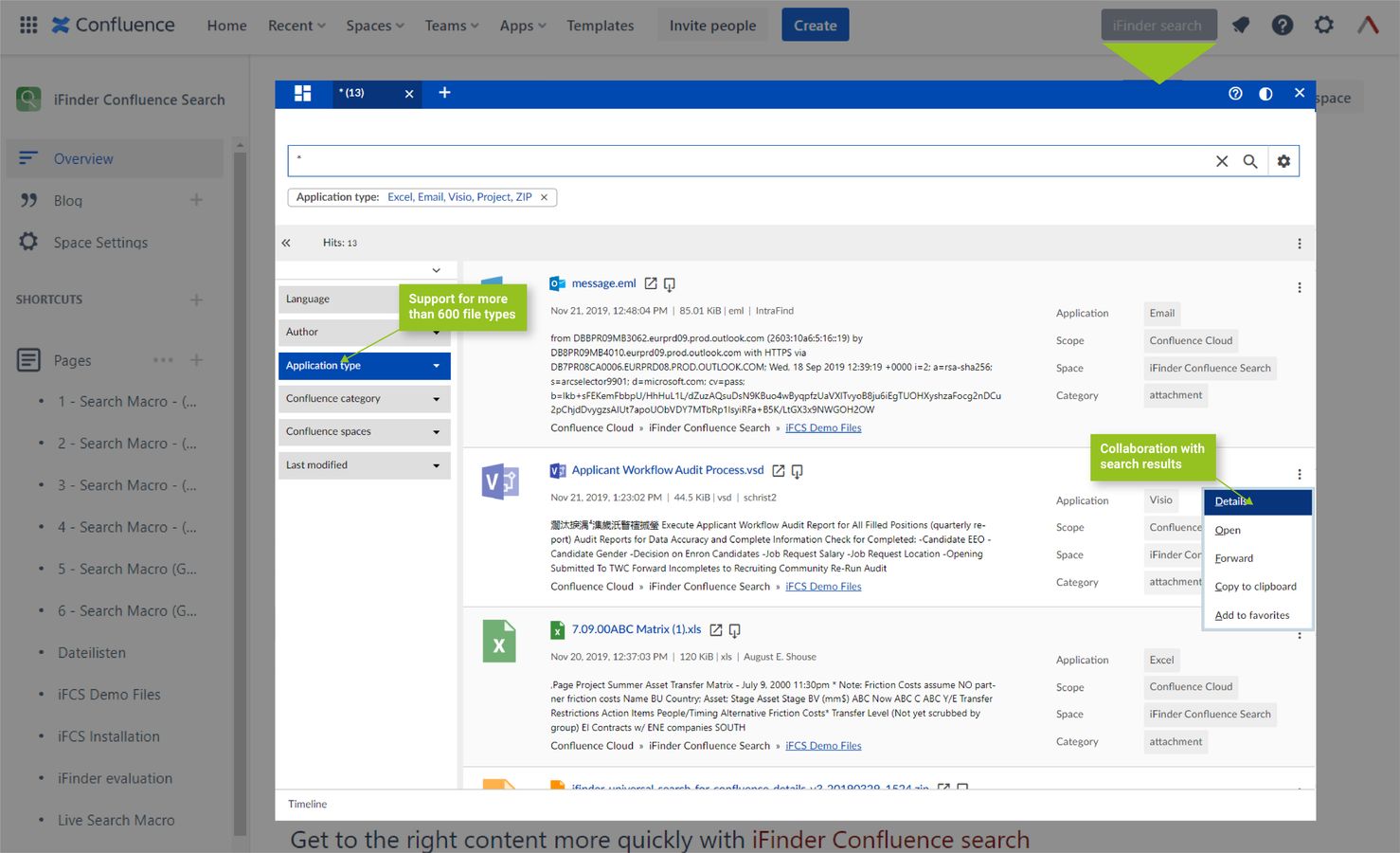This screenshot has height=853, width=1400.
Task: Close the * (13) search tab
Action: pyautogui.click(x=409, y=94)
